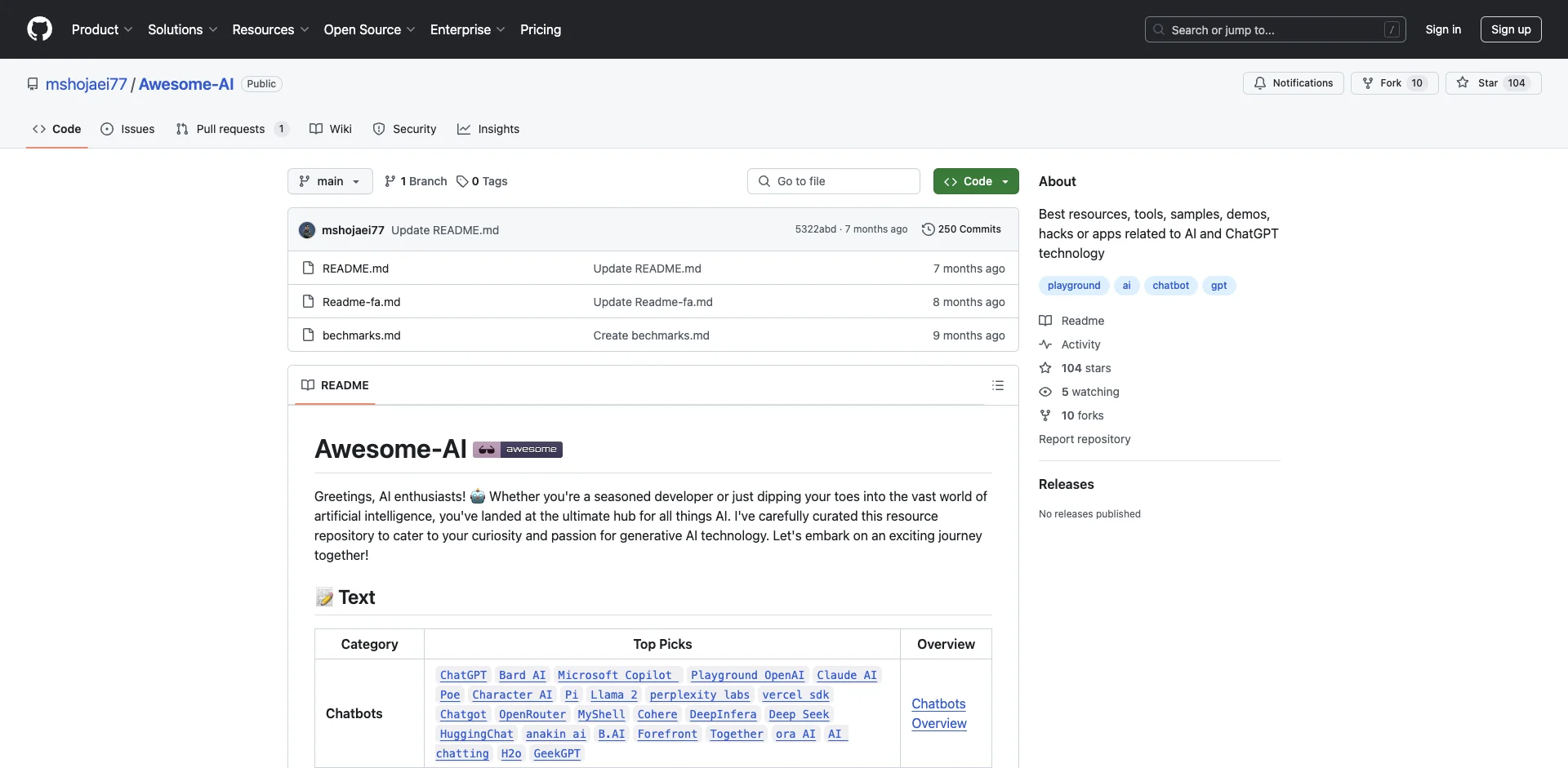Click the slash shortcut key icon

click(x=1392, y=29)
